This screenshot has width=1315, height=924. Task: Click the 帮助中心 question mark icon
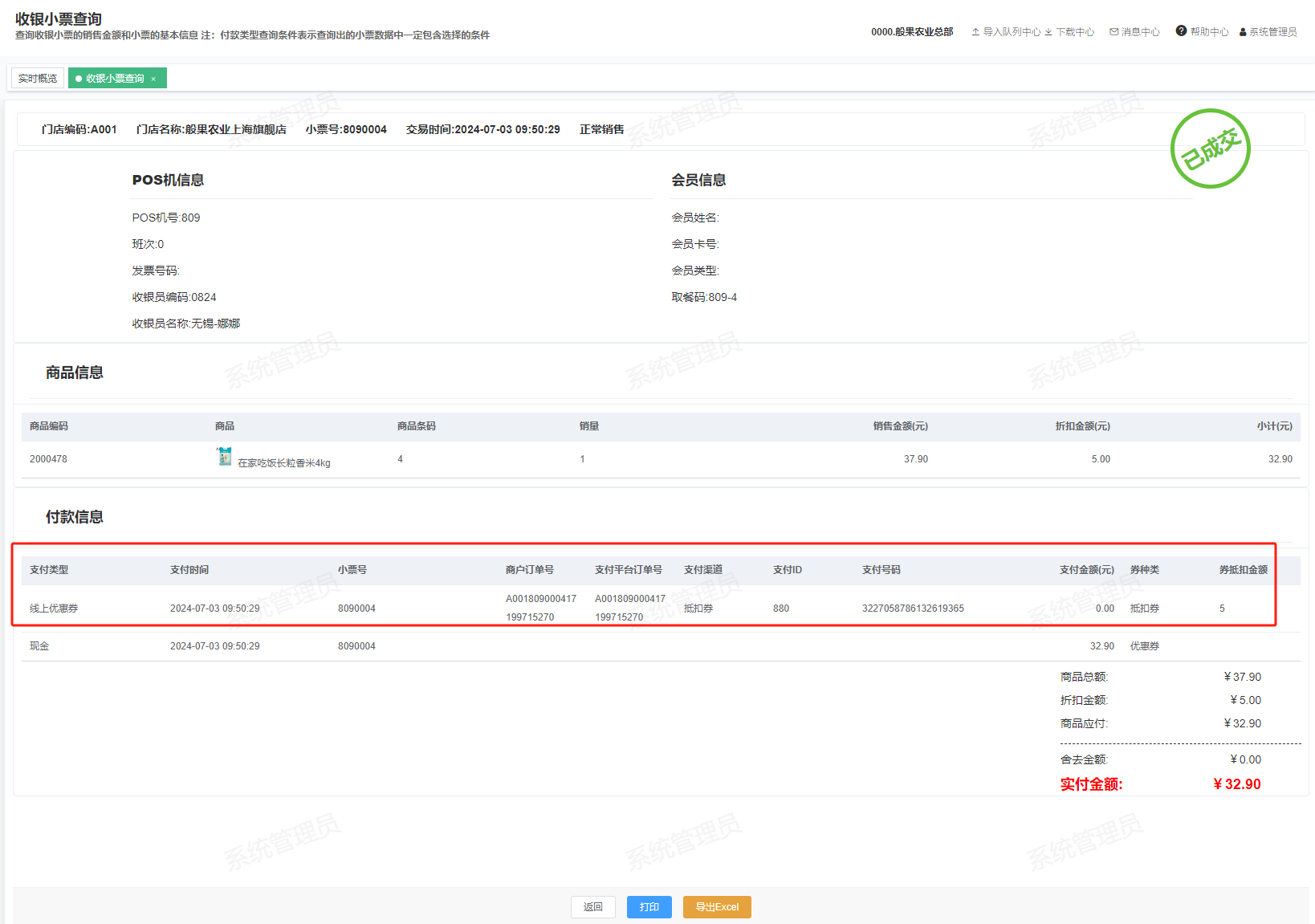coord(1181,31)
